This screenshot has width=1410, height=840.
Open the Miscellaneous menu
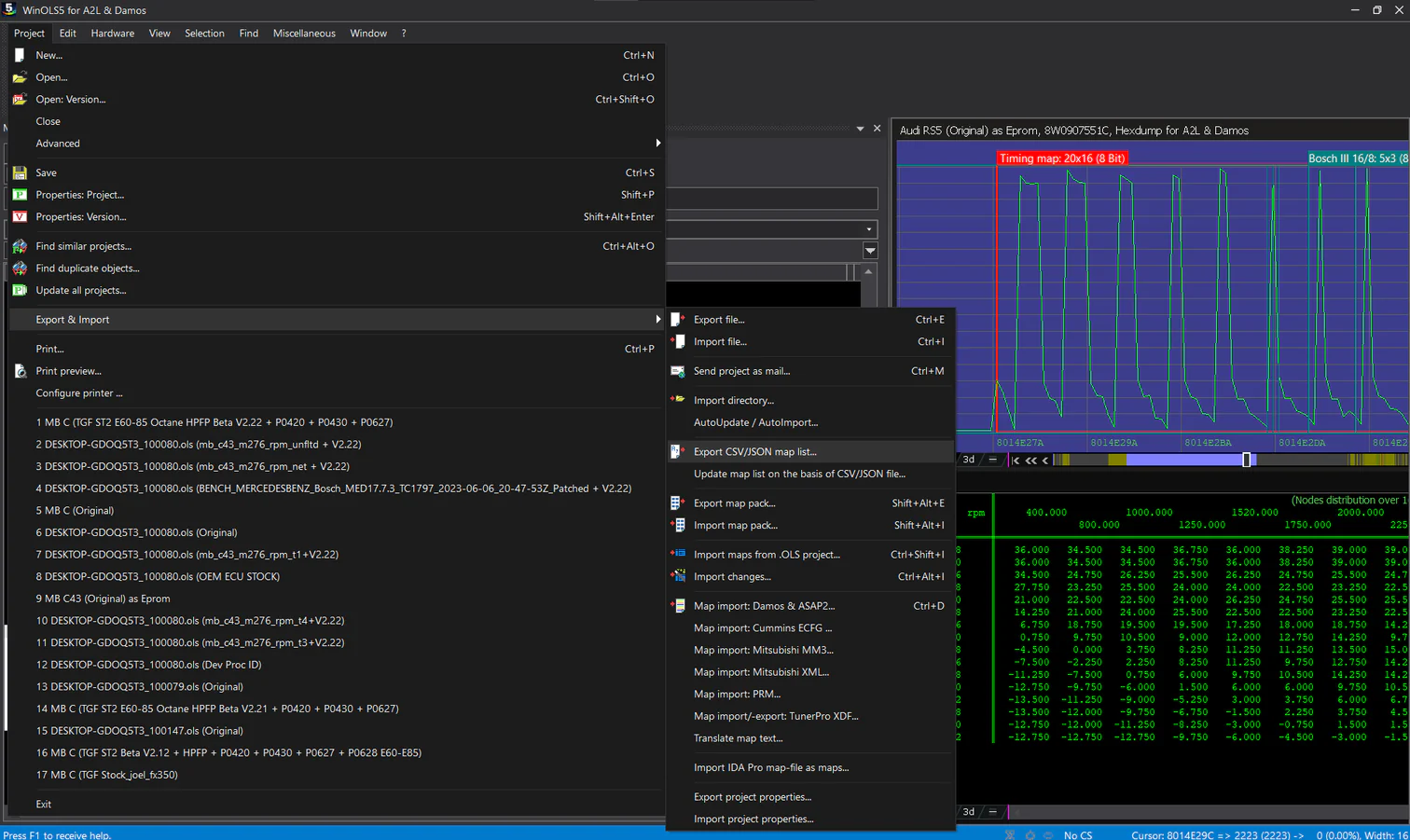point(304,33)
